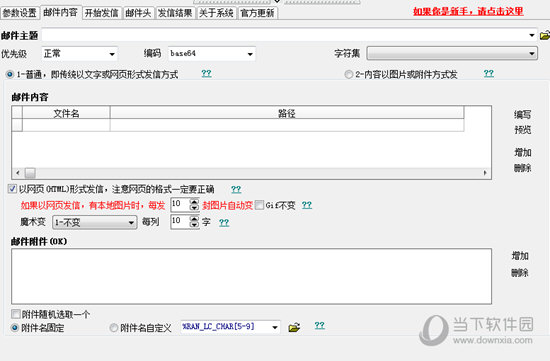Open the 编码 base64 dropdown
This screenshot has width=550, height=361.
click(212, 54)
